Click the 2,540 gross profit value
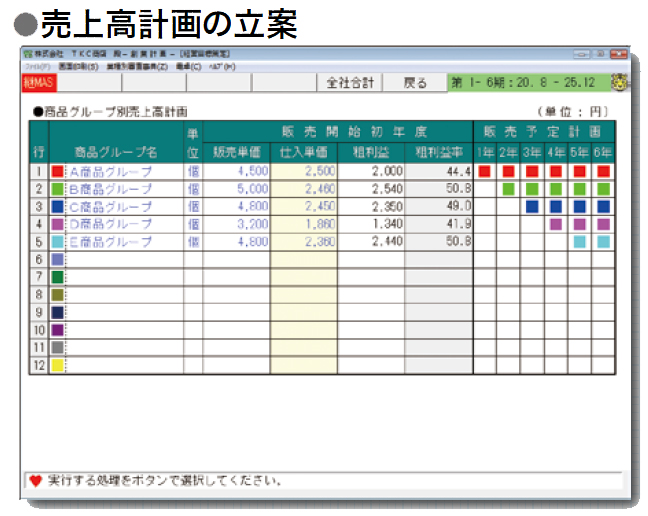The image size is (648, 516). click(x=387, y=189)
